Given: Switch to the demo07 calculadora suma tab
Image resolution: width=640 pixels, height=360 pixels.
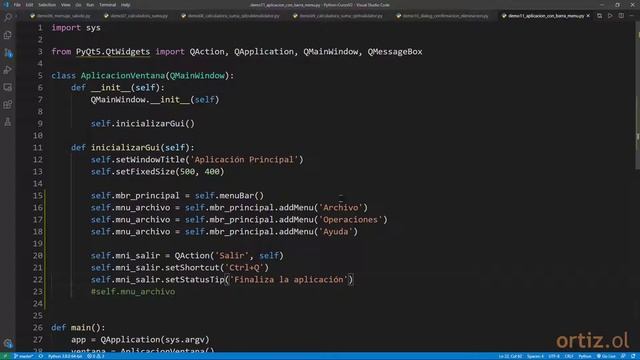Looking at the screenshot, I should (136, 16).
